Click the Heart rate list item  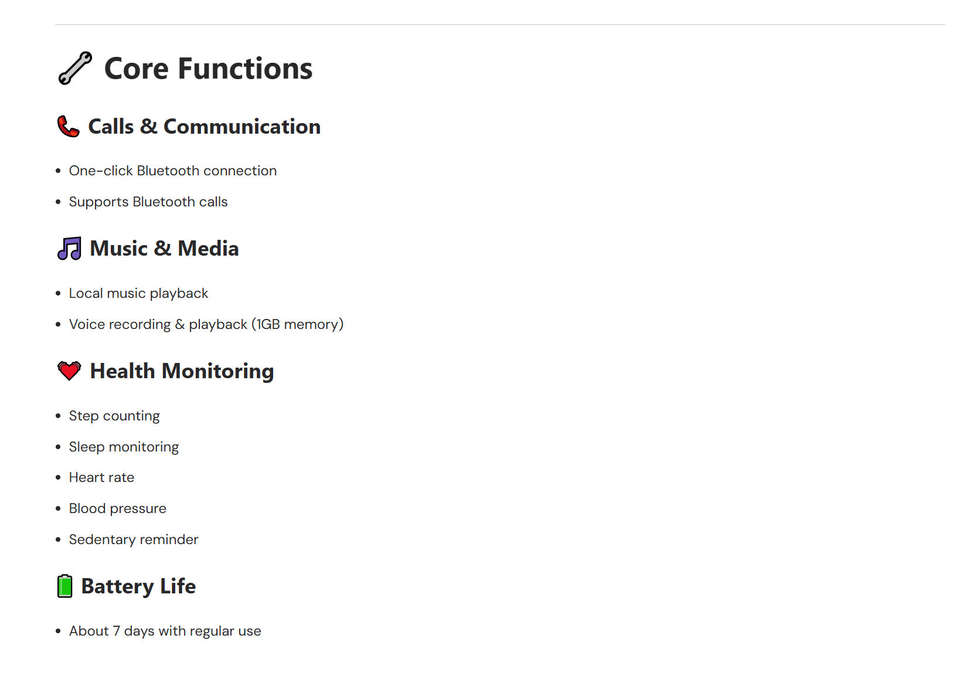pyautogui.click(x=102, y=477)
